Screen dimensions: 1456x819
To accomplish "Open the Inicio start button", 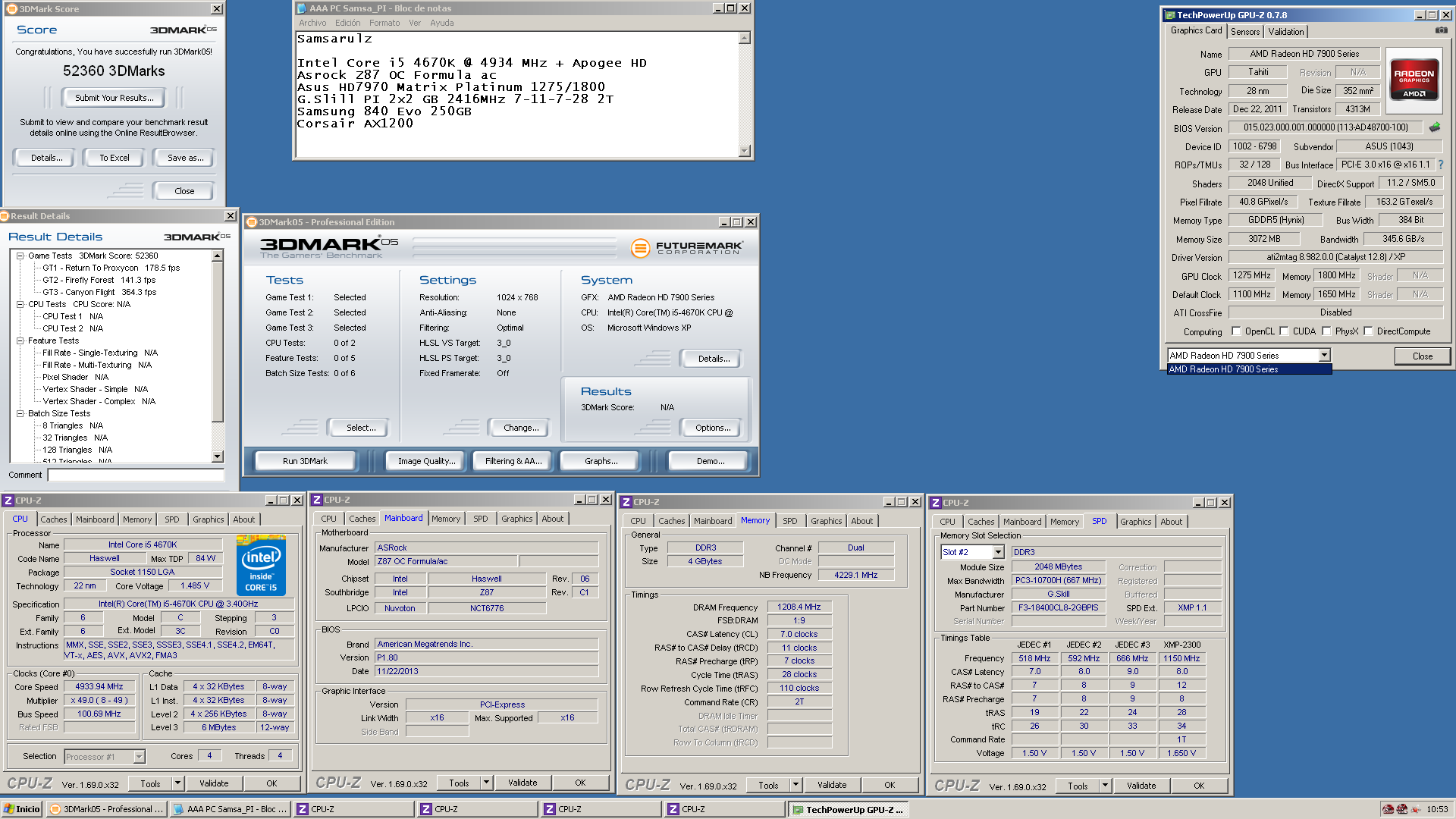I will point(21,809).
